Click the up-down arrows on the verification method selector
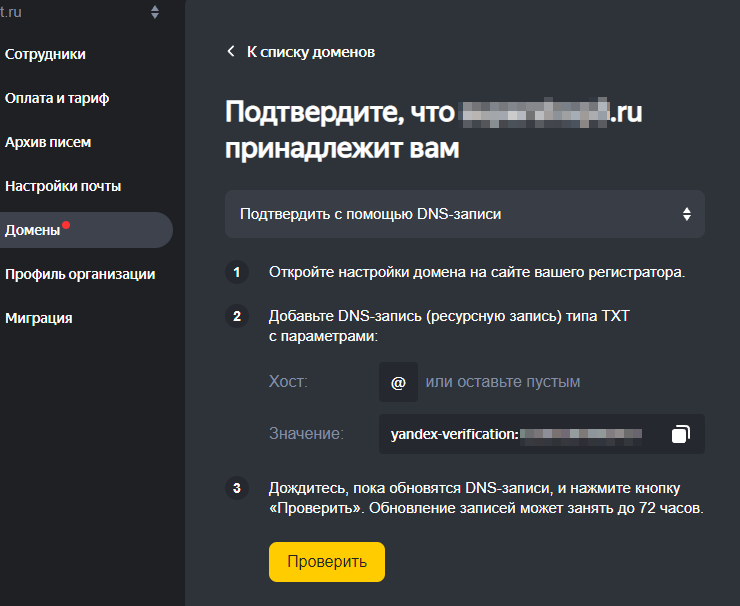This screenshot has height=606, width=740. point(686,214)
